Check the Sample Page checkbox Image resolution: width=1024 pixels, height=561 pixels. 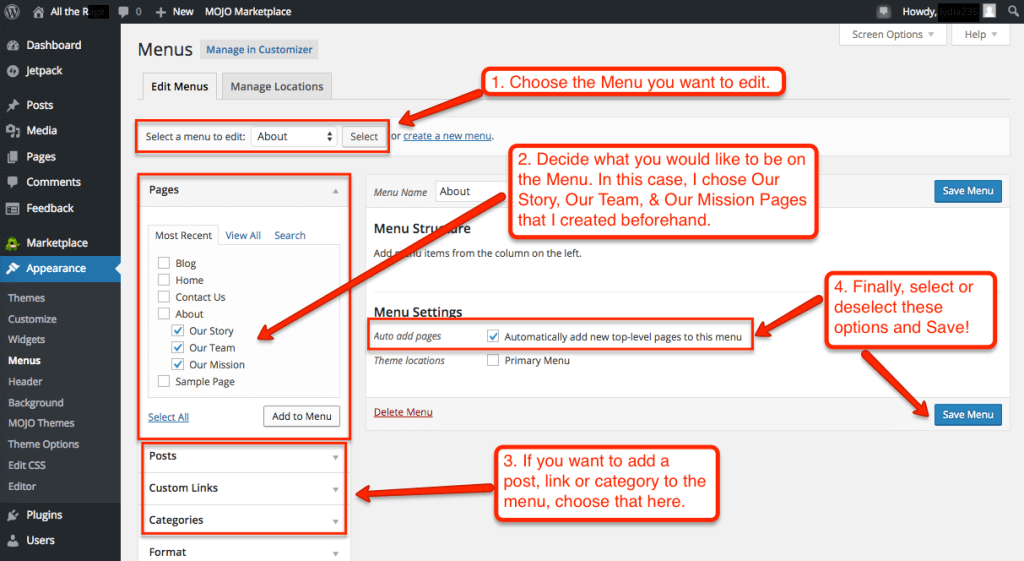164,381
